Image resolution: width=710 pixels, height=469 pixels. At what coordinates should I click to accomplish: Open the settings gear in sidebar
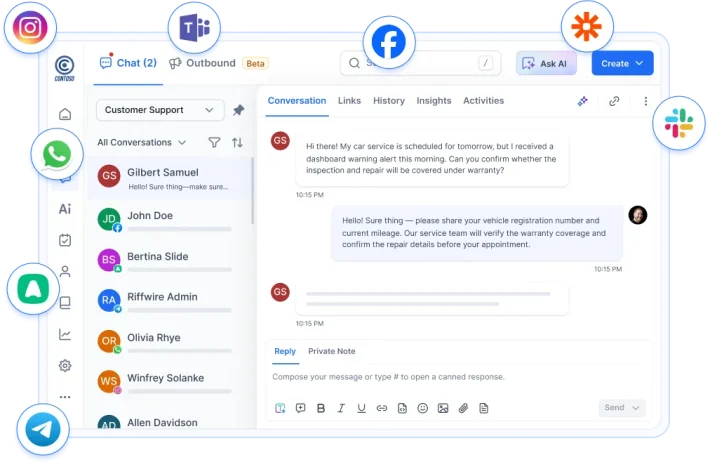pos(65,365)
